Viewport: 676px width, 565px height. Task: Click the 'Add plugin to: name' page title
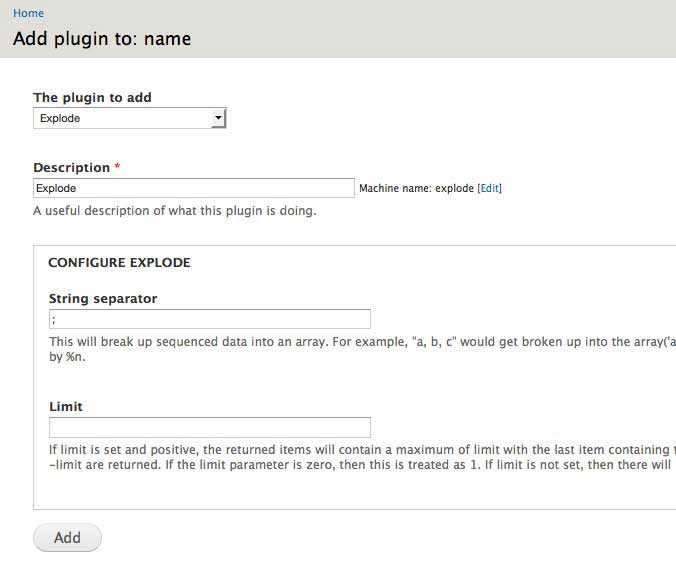click(x=101, y=39)
